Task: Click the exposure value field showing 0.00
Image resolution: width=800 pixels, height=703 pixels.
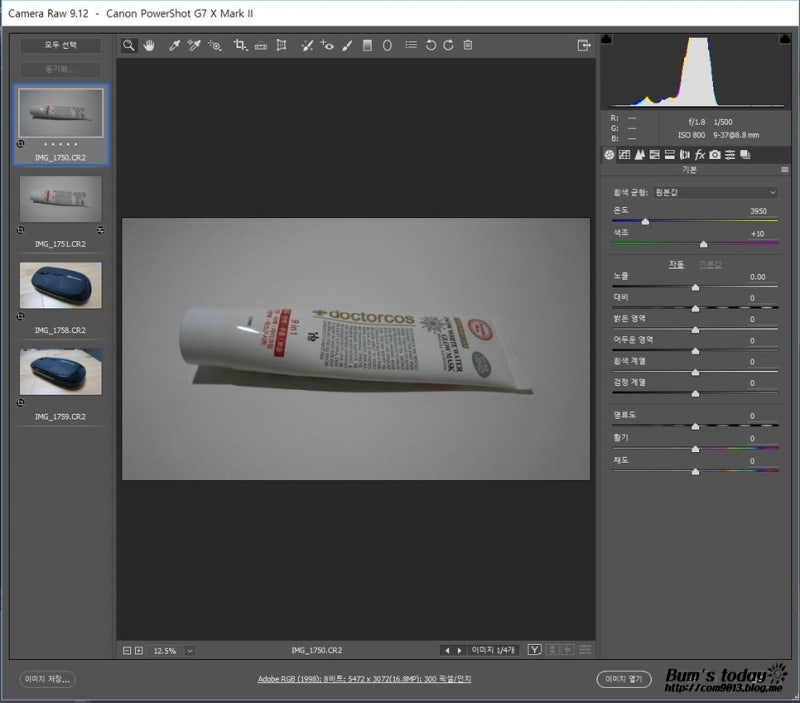Action: 758,277
